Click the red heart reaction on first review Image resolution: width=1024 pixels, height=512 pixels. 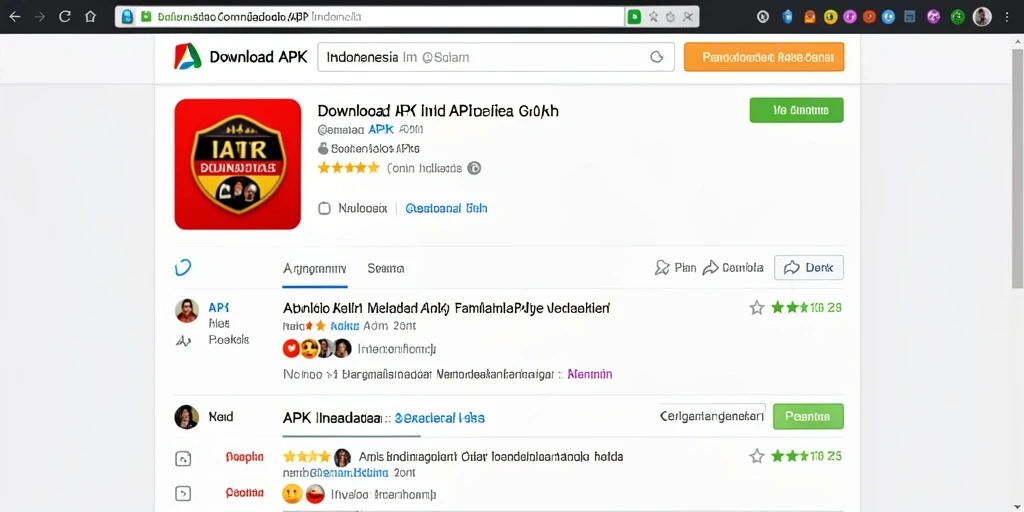(291, 349)
